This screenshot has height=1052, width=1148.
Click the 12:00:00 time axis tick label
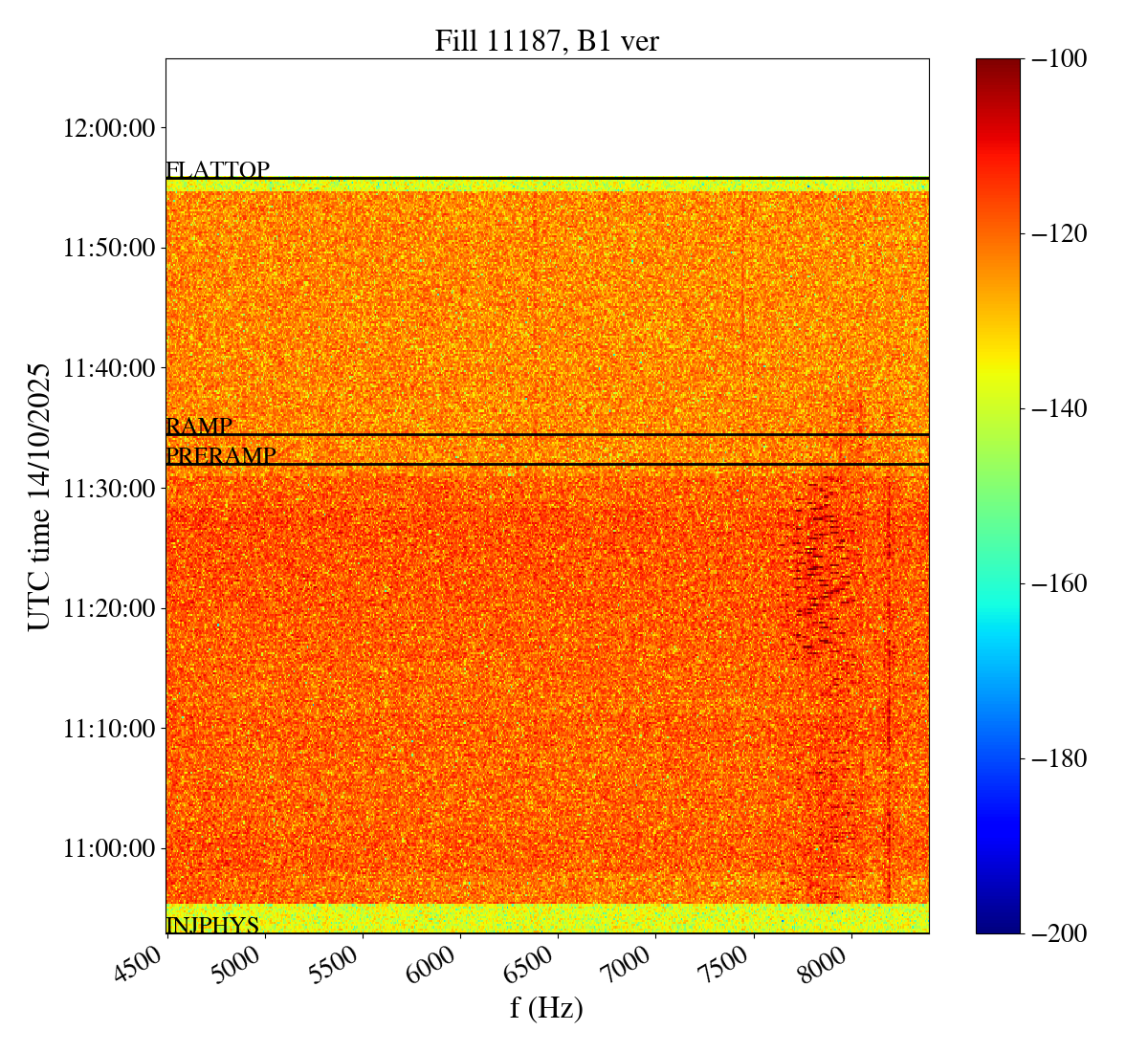[x=109, y=128]
